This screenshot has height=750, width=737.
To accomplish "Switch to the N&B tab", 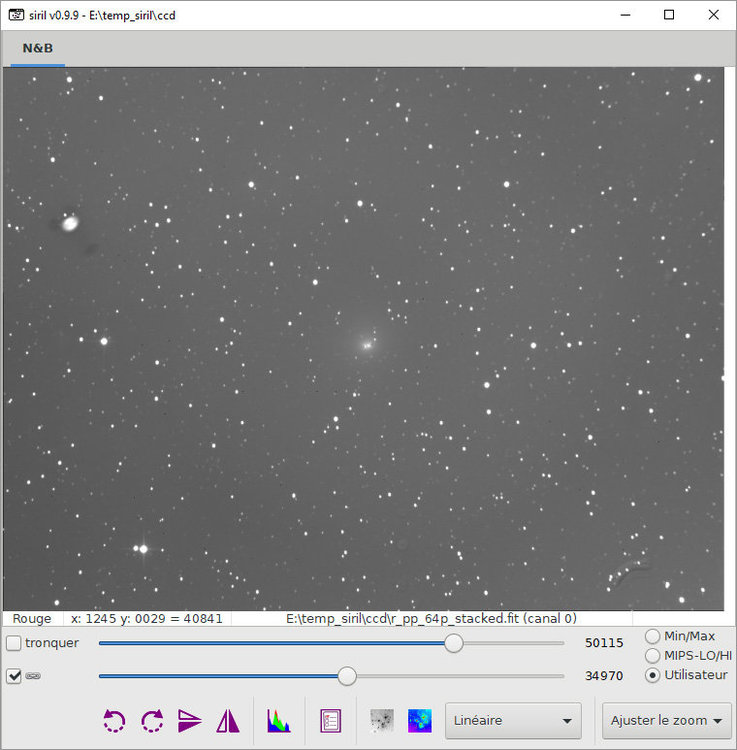I will tap(38, 48).
